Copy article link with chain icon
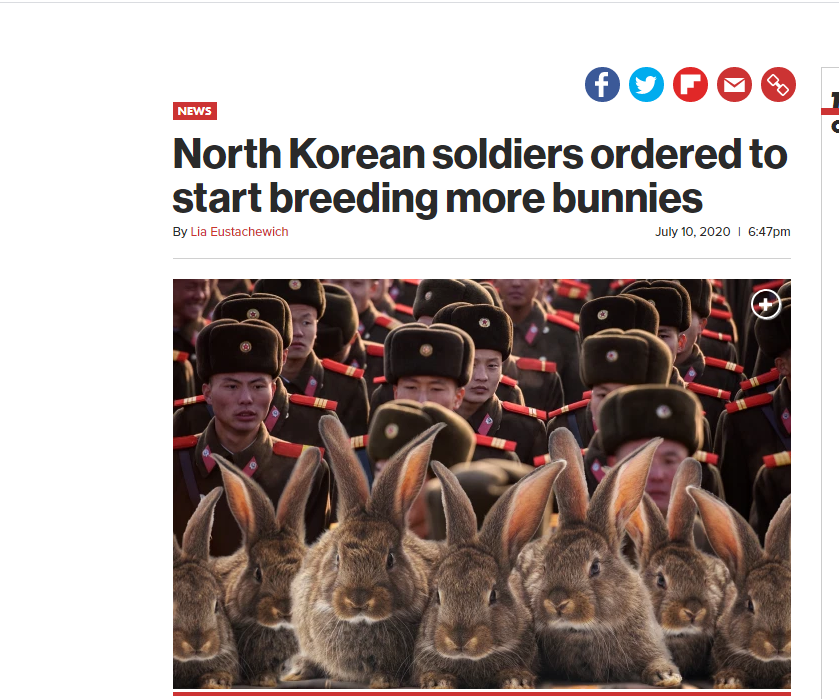The image size is (839, 699). point(778,84)
